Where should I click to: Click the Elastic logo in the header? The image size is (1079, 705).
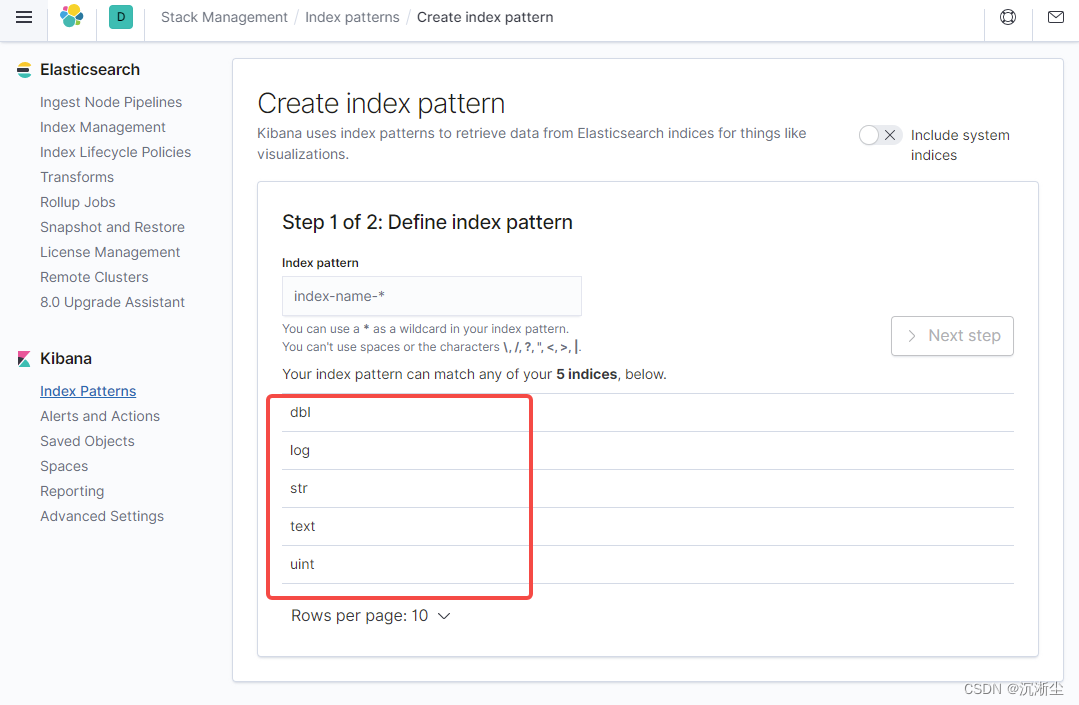pyautogui.click(x=70, y=16)
